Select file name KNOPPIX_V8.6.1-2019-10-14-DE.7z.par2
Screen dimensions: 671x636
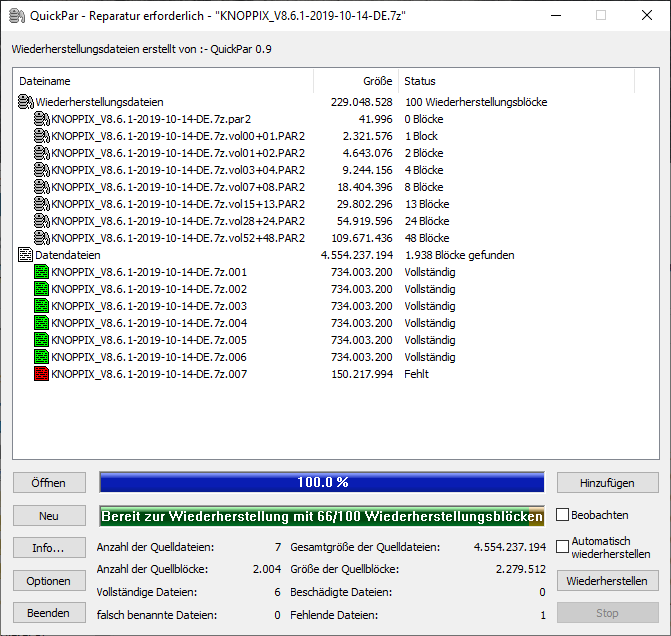pos(151,119)
